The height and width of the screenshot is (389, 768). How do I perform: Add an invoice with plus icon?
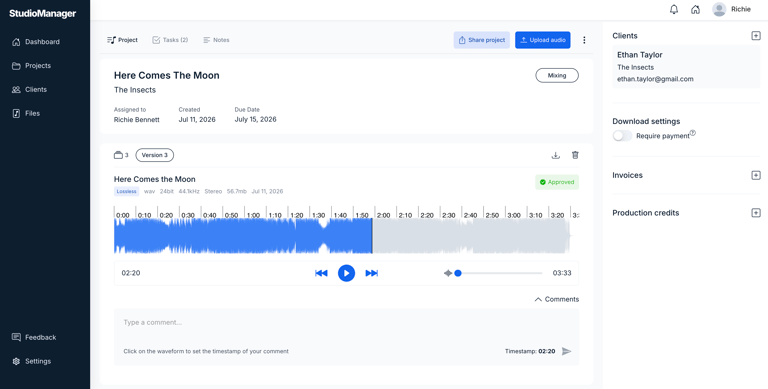pos(756,175)
